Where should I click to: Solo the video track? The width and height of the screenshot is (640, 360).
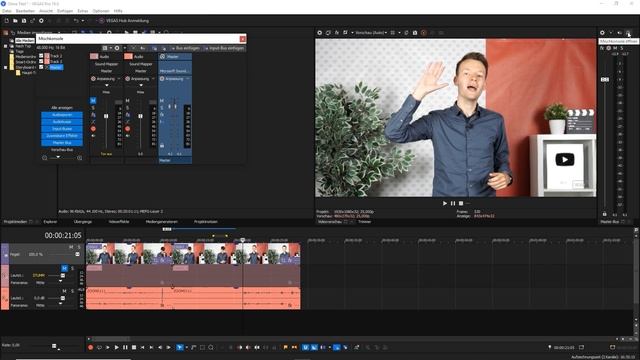coord(79,247)
